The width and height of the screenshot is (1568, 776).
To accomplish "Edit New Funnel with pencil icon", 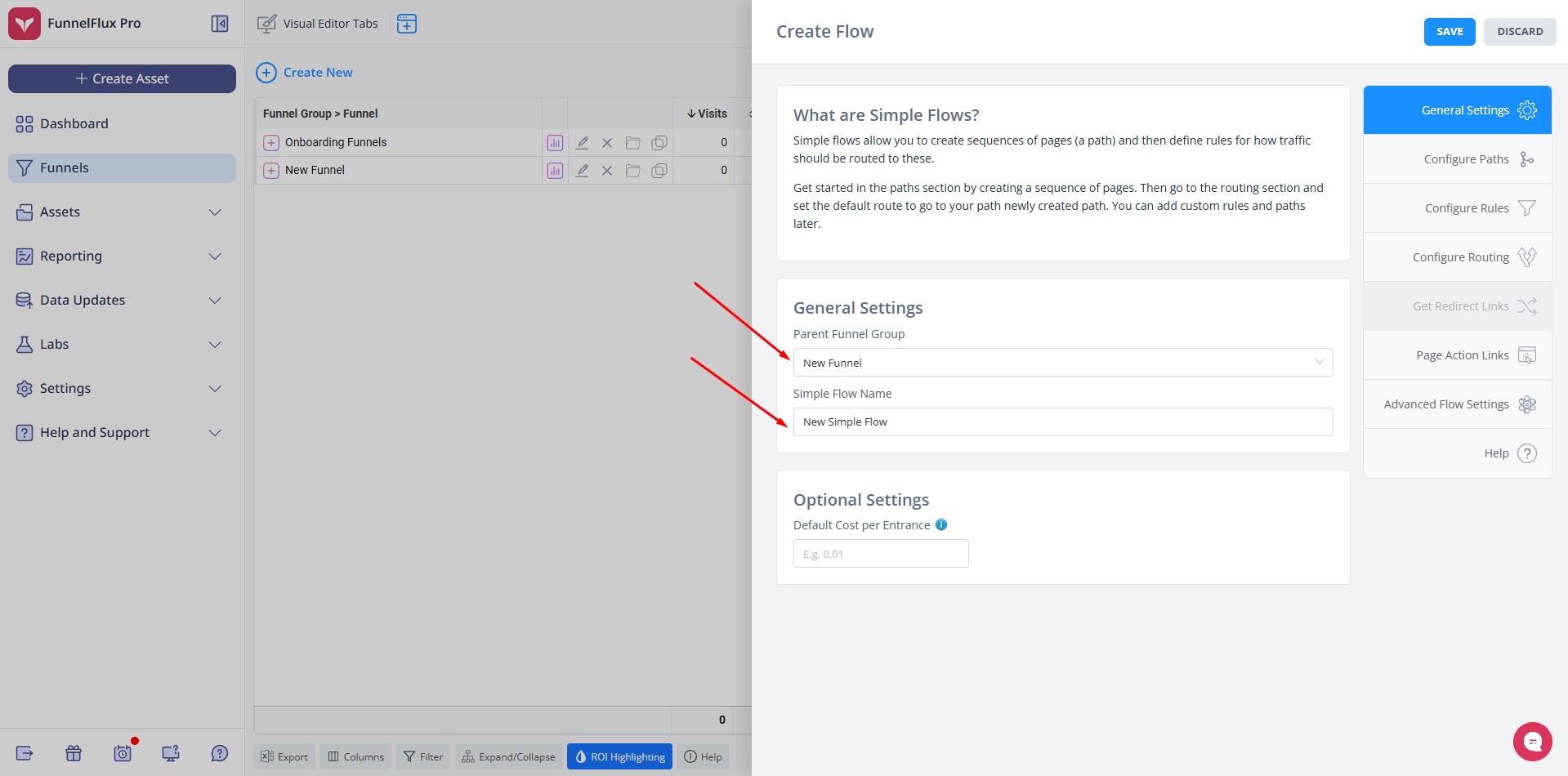I will coord(582,171).
